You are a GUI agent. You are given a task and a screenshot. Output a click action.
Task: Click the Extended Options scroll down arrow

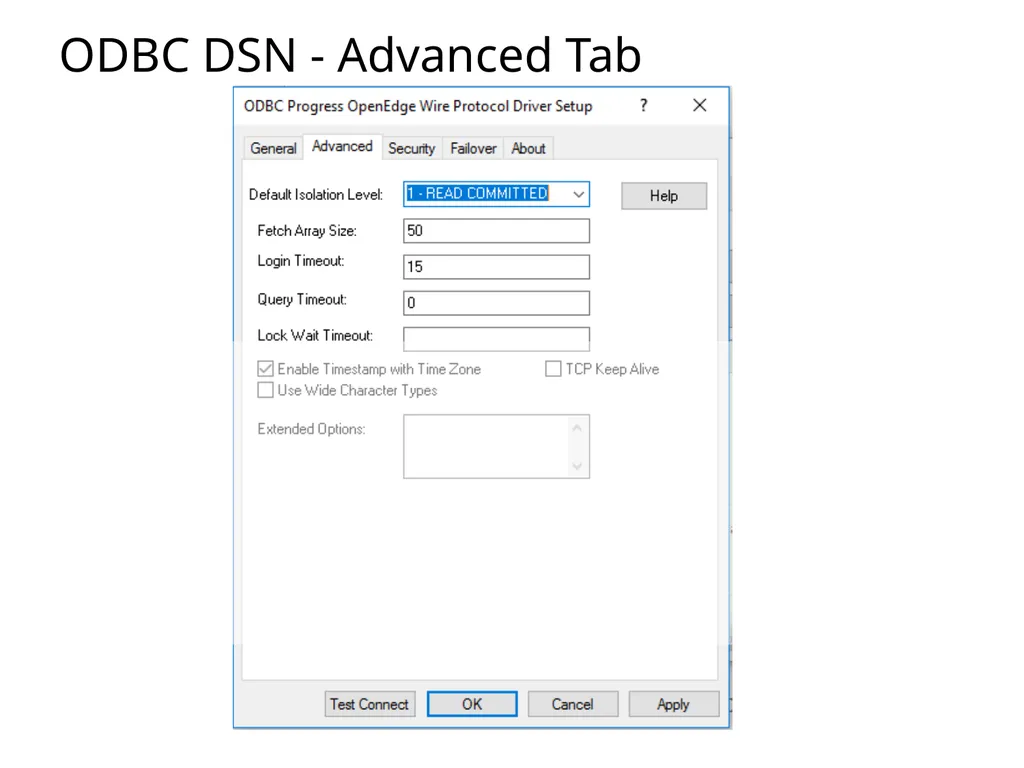[x=577, y=466]
